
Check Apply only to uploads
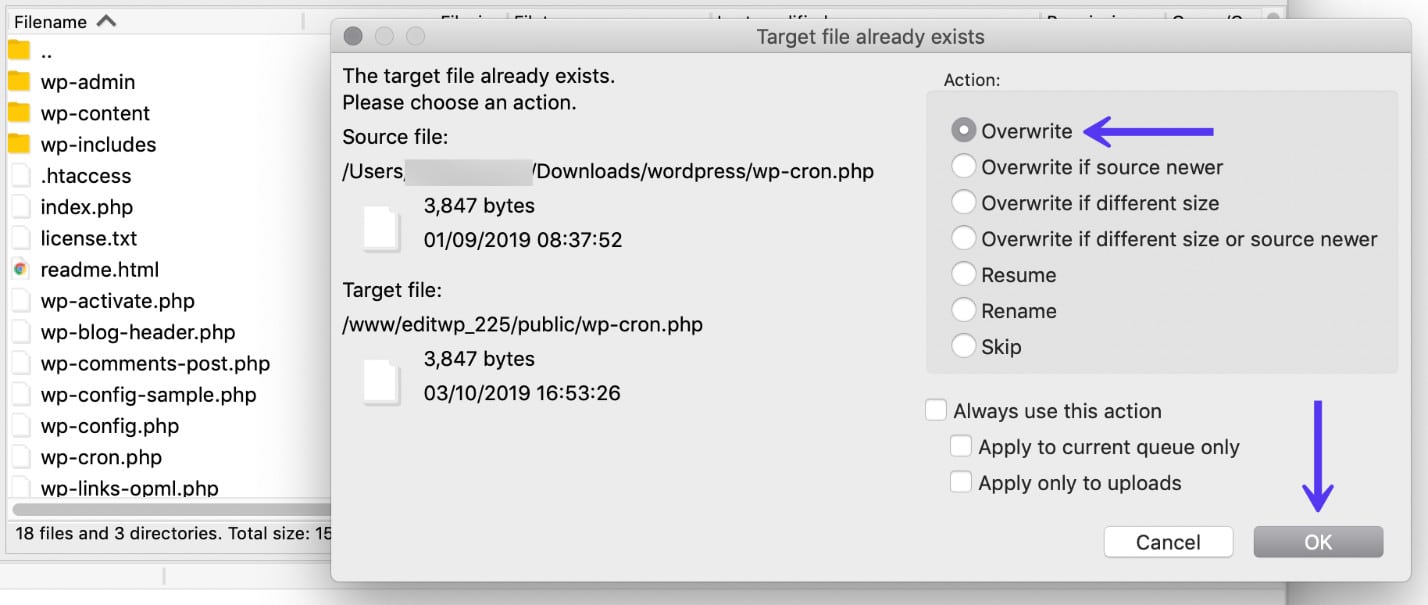pos(961,482)
